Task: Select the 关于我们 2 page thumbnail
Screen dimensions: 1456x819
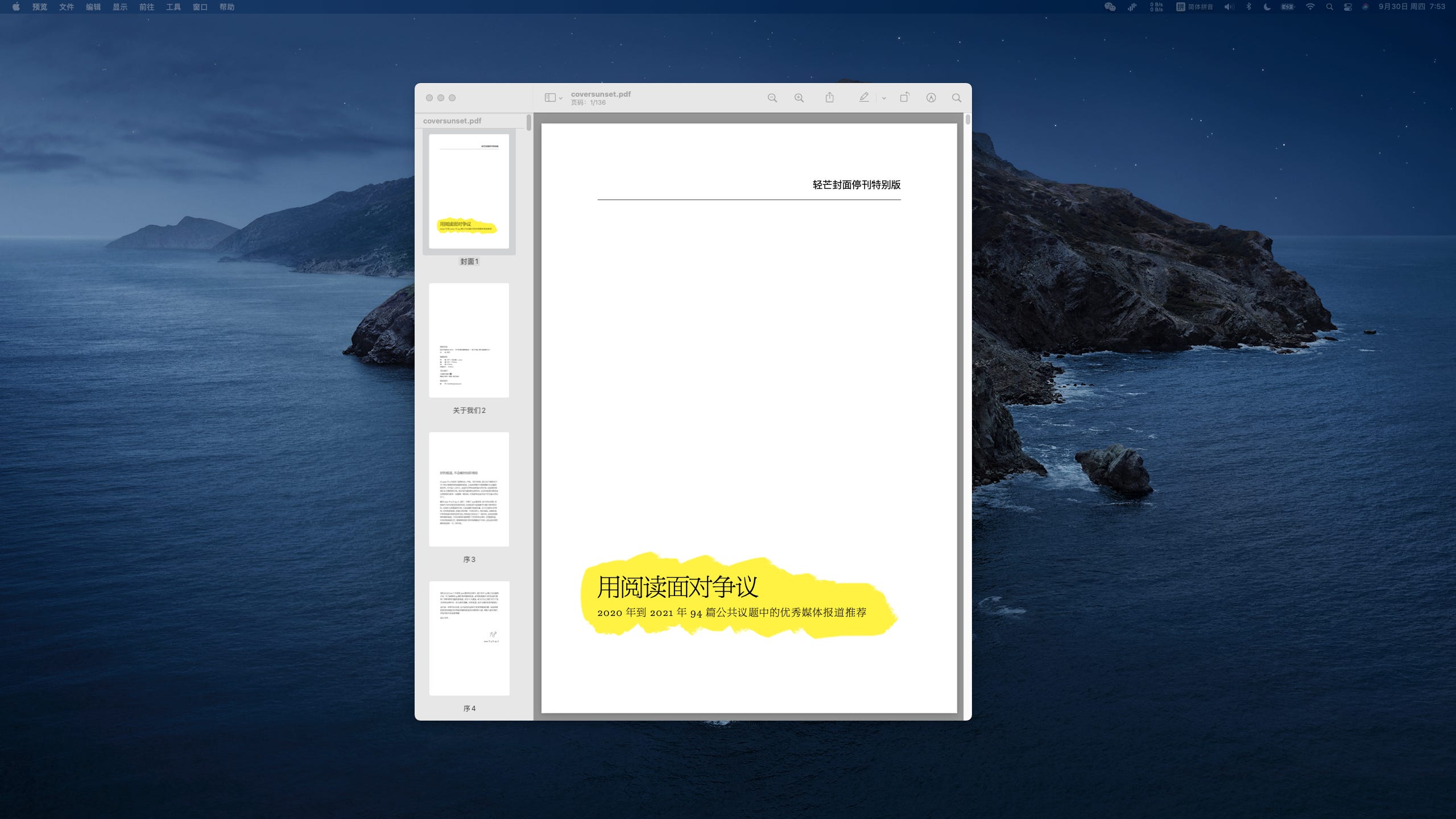Action: click(x=469, y=340)
